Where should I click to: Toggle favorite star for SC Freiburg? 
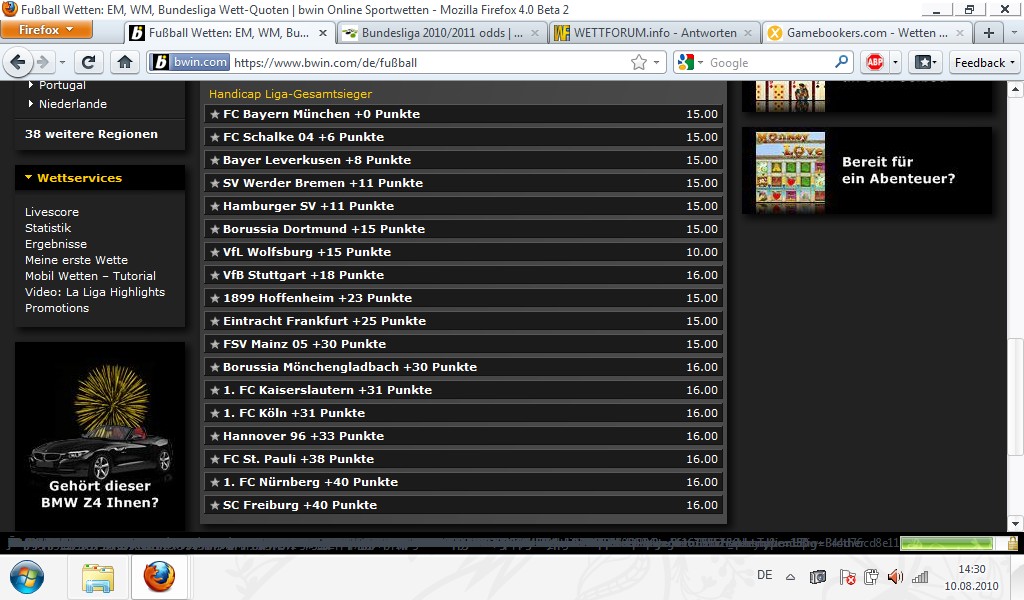[214, 505]
